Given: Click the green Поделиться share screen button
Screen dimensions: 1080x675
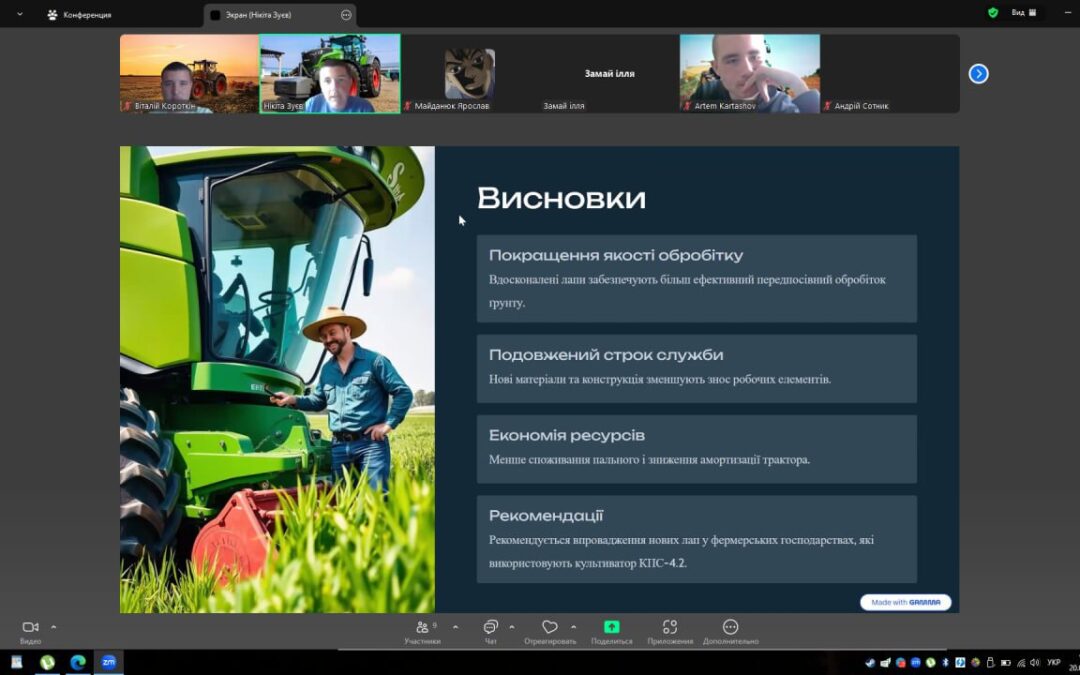Looking at the screenshot, I should [611, 628].
